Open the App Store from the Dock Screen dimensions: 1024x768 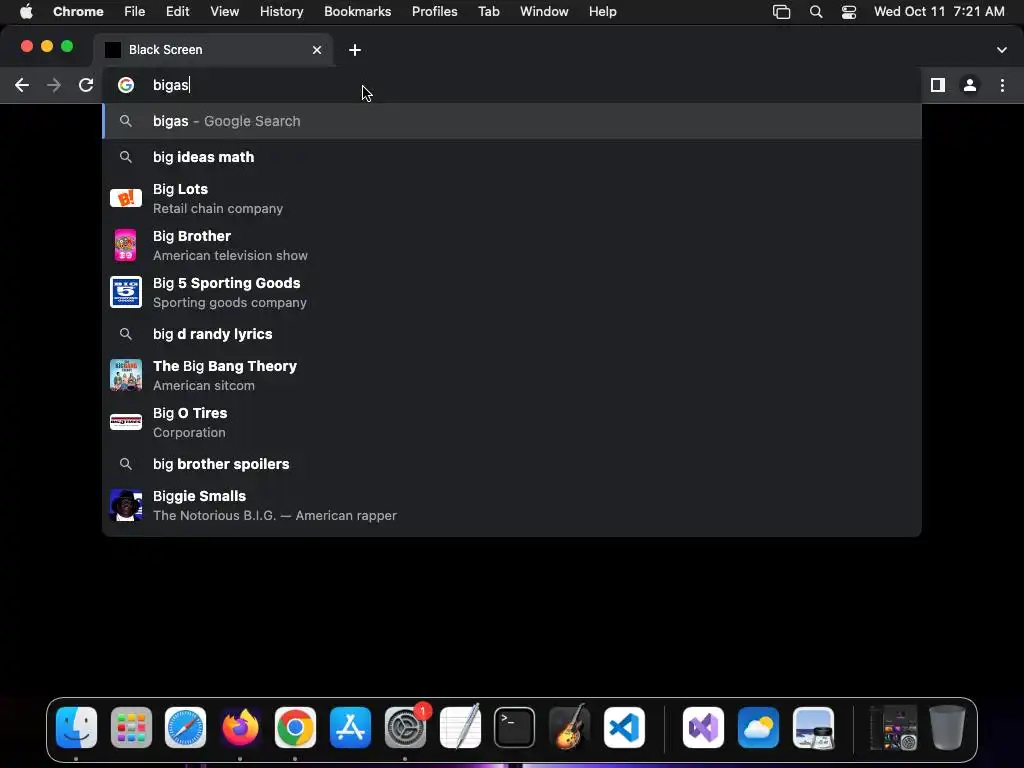click(350, 727)
